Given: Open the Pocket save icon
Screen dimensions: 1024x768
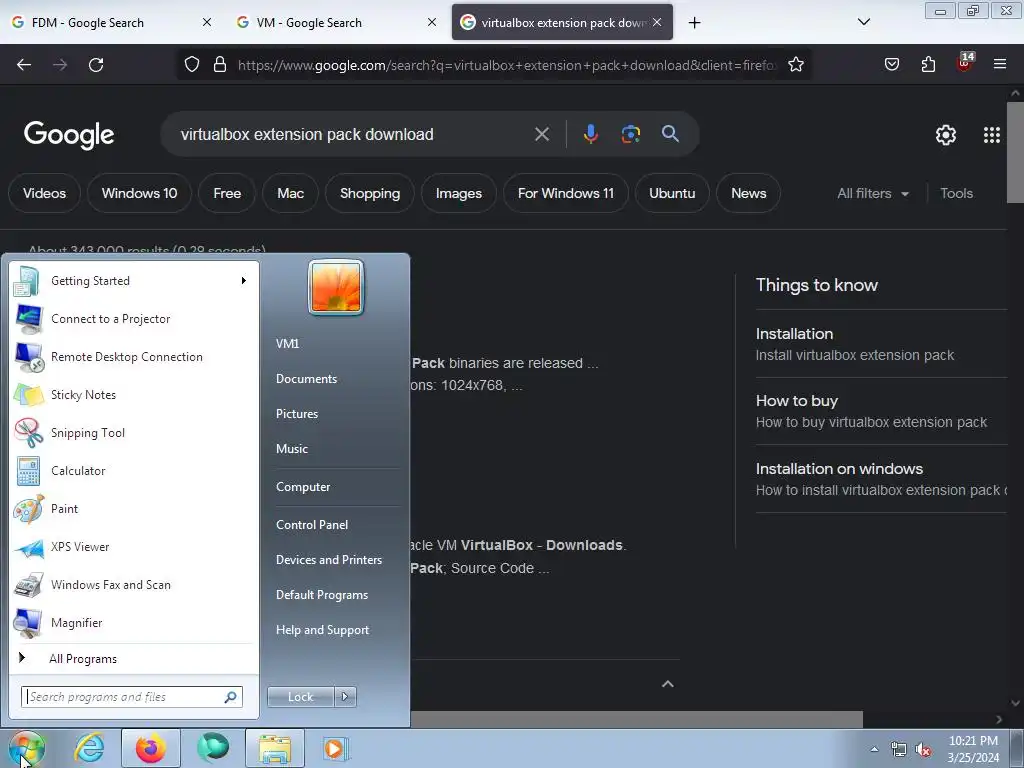Looking at the screenshot, I should pyautogui.click(x=891, y=65).
